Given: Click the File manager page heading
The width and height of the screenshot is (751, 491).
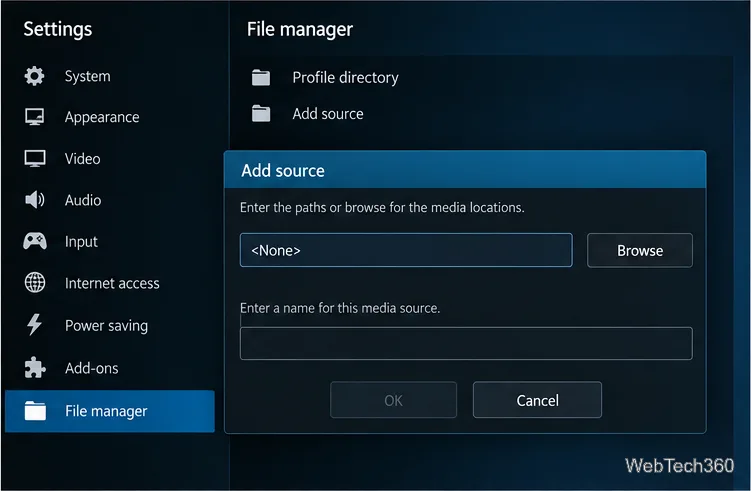Looking at the screenshot, I should [300, 29].
